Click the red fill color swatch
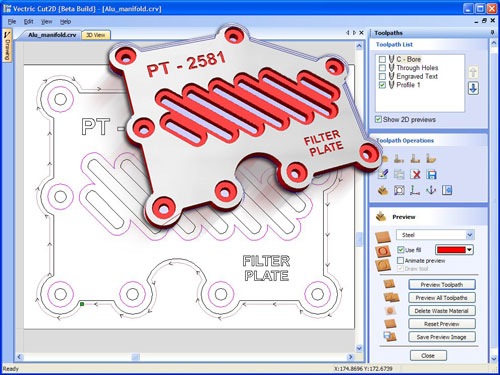 451,250
